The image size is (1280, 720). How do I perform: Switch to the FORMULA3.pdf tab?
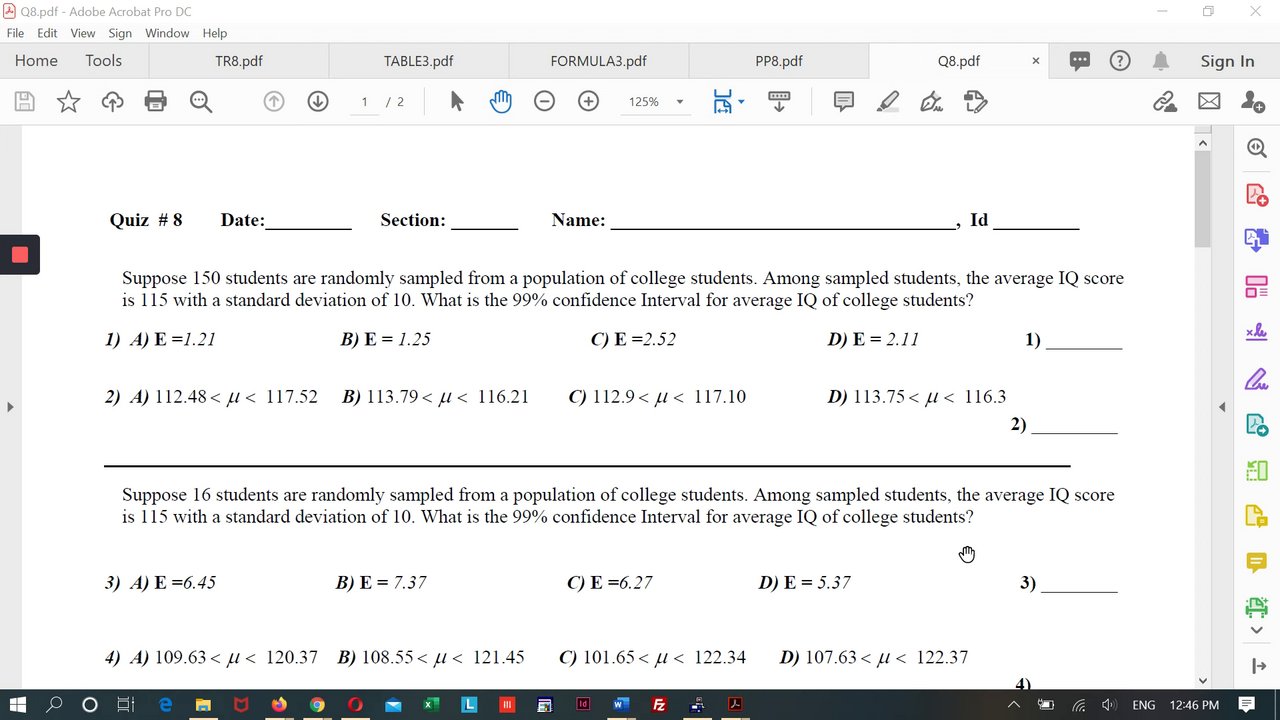pos(599,61)
